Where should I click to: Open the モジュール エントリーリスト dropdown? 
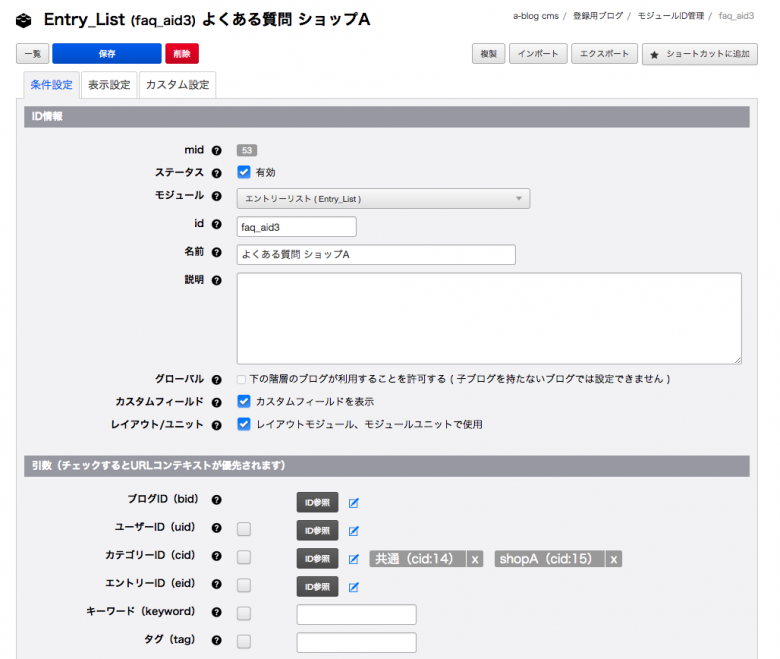point(383,199)
